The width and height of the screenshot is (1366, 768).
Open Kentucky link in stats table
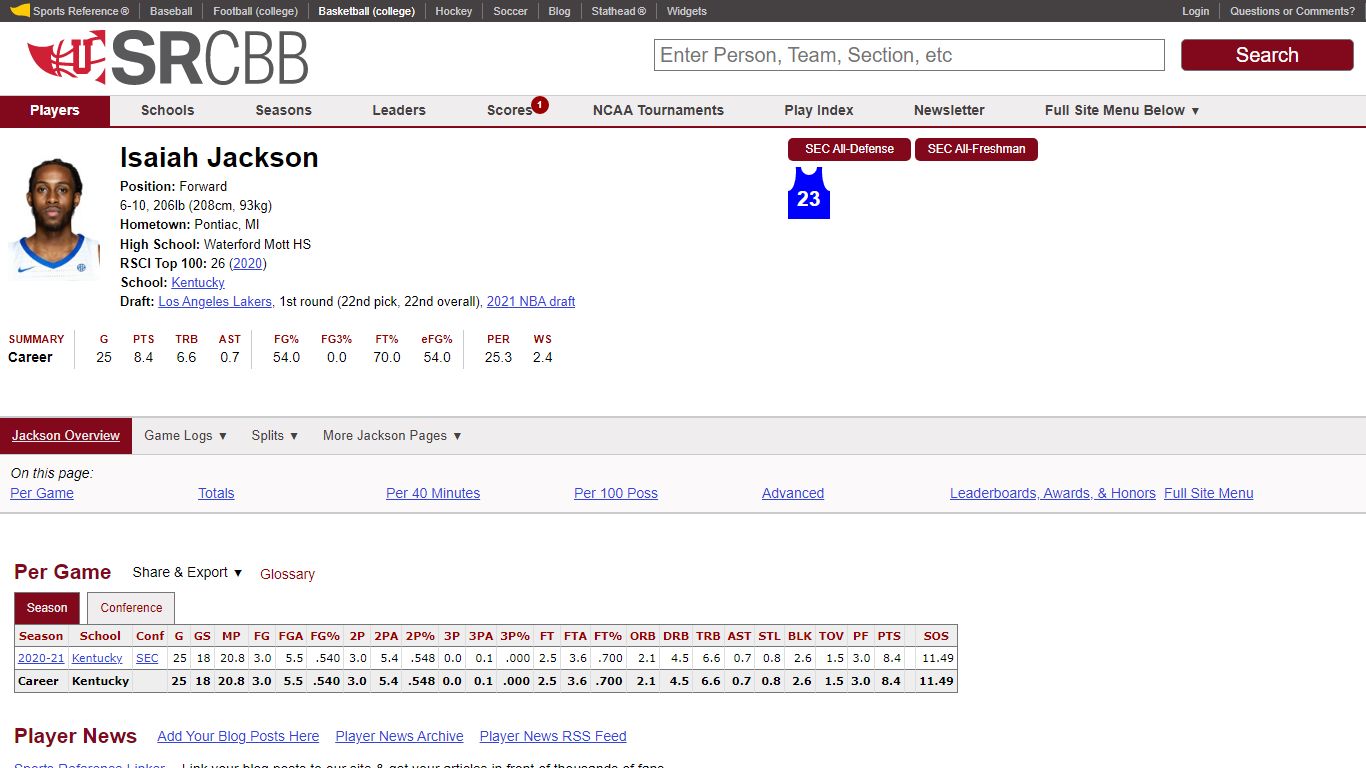[97, 658]
